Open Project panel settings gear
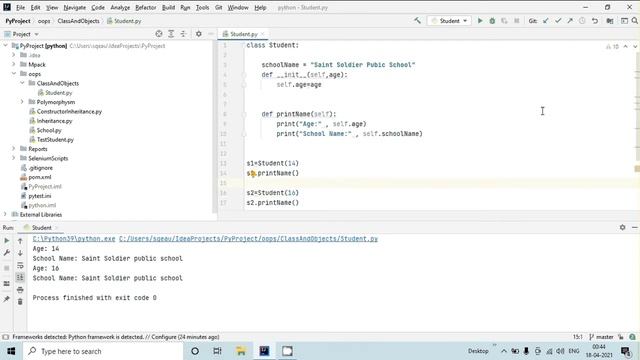 [199, 34]
